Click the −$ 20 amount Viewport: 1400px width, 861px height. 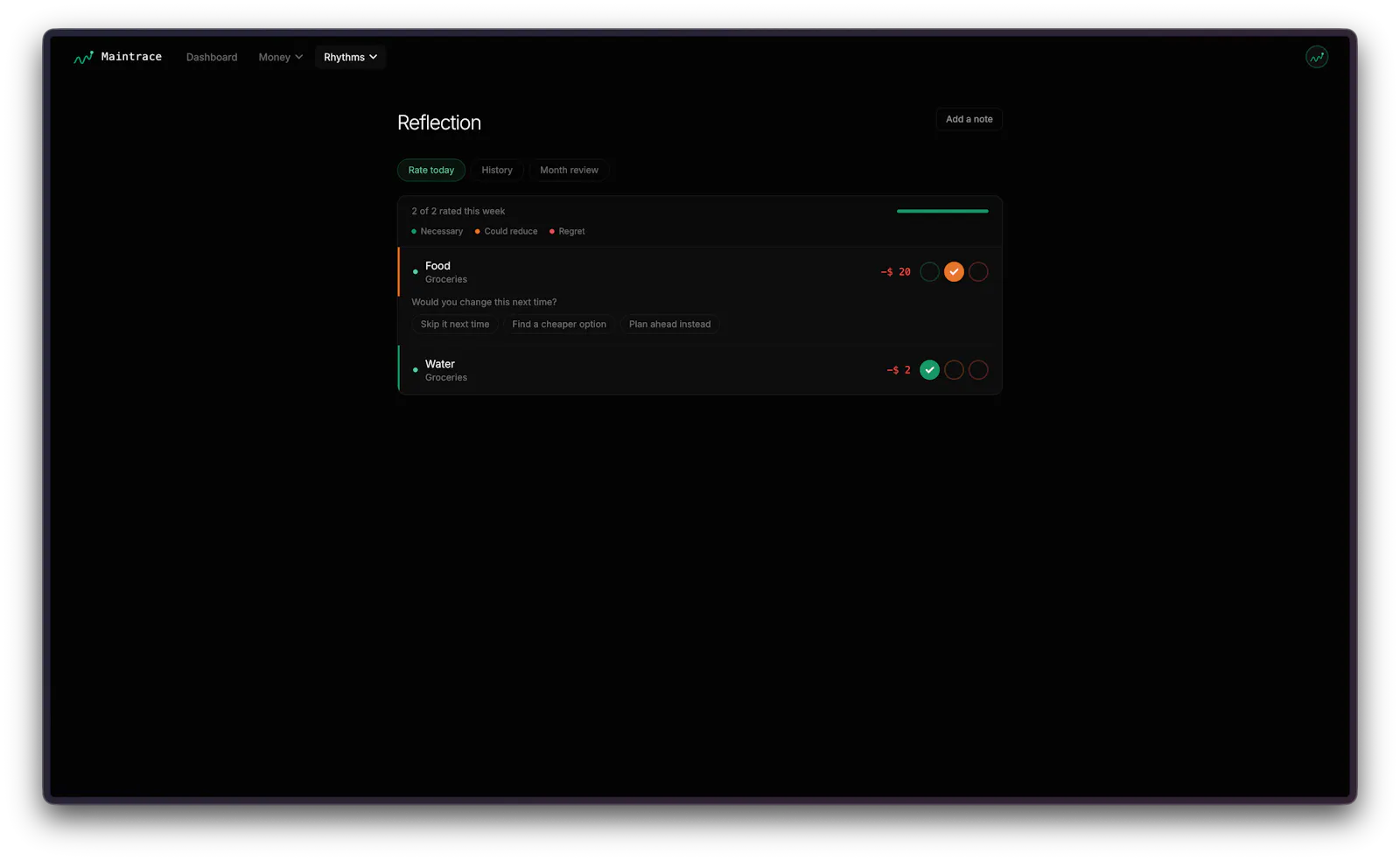[895, 272]
